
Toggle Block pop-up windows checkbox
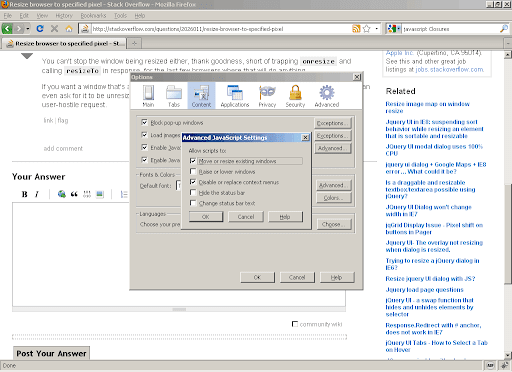coord(144,122)
